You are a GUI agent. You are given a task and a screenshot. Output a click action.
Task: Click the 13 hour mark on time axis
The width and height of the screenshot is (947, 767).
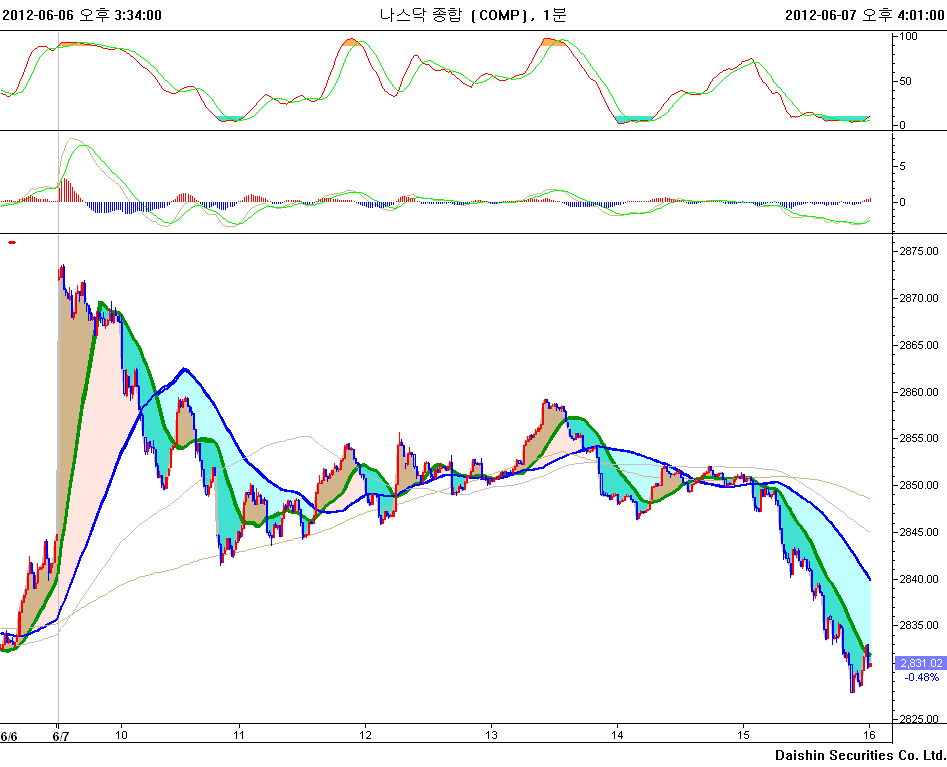point(491,736)
